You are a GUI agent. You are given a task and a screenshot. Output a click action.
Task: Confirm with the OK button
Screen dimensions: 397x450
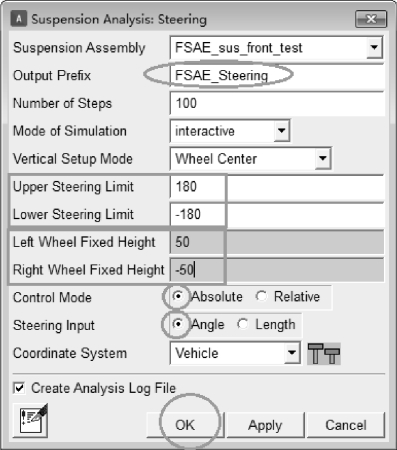point(185,425)
